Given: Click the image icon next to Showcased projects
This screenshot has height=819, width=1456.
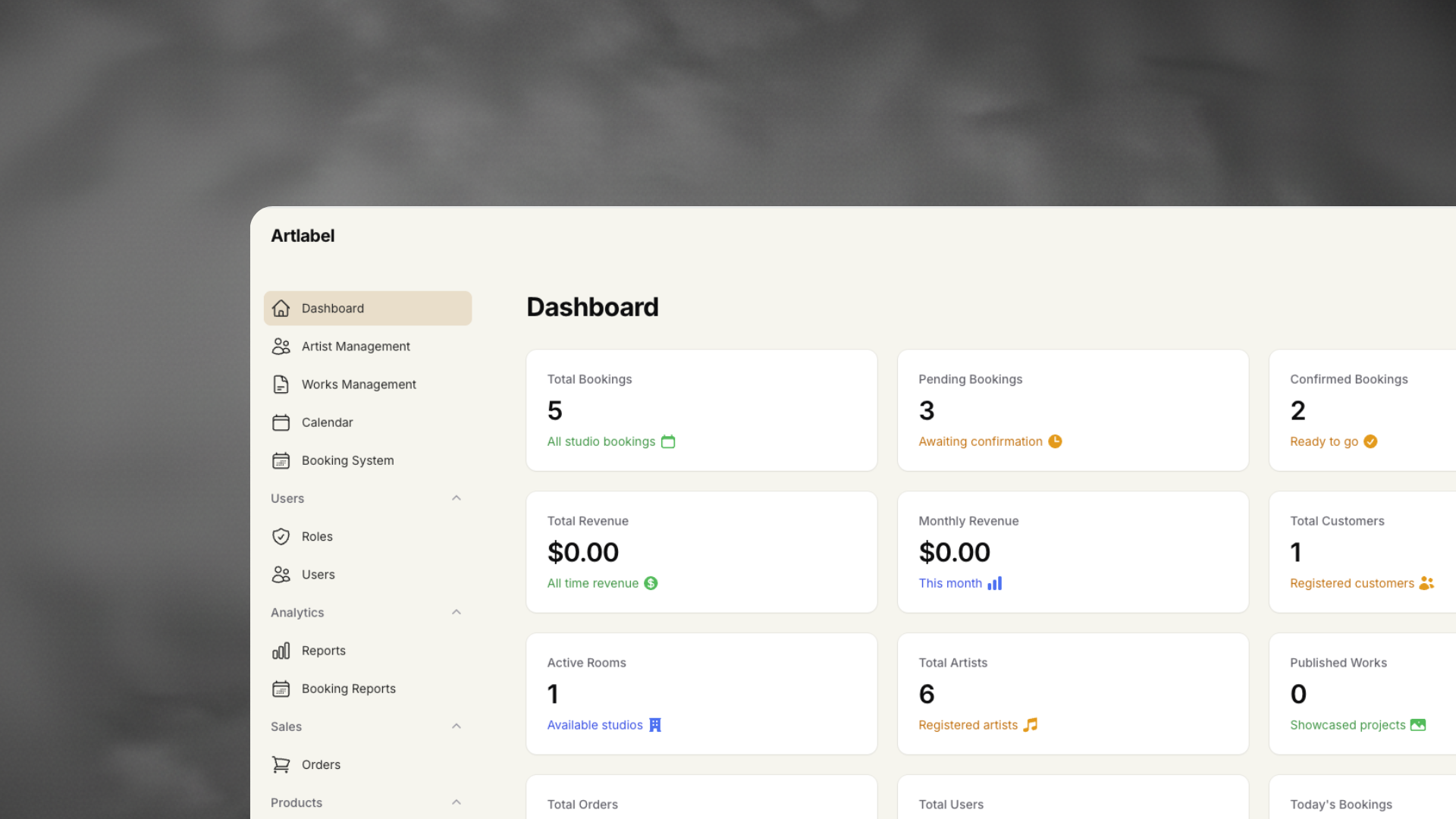Looking at the screenshot, I should 1418,725.
